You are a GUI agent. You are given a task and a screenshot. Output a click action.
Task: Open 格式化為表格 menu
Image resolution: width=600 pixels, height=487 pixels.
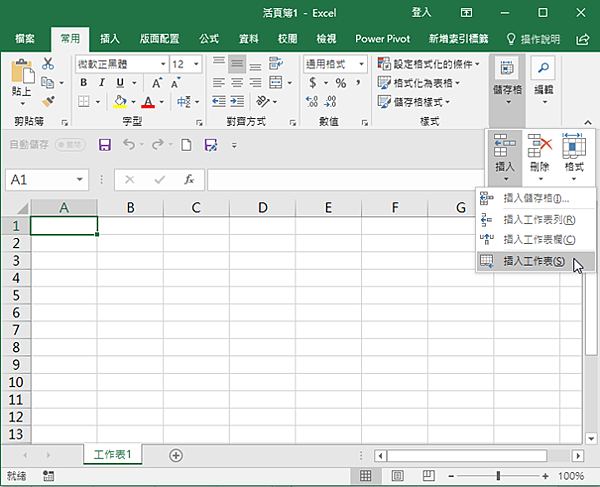coord(419,83)
